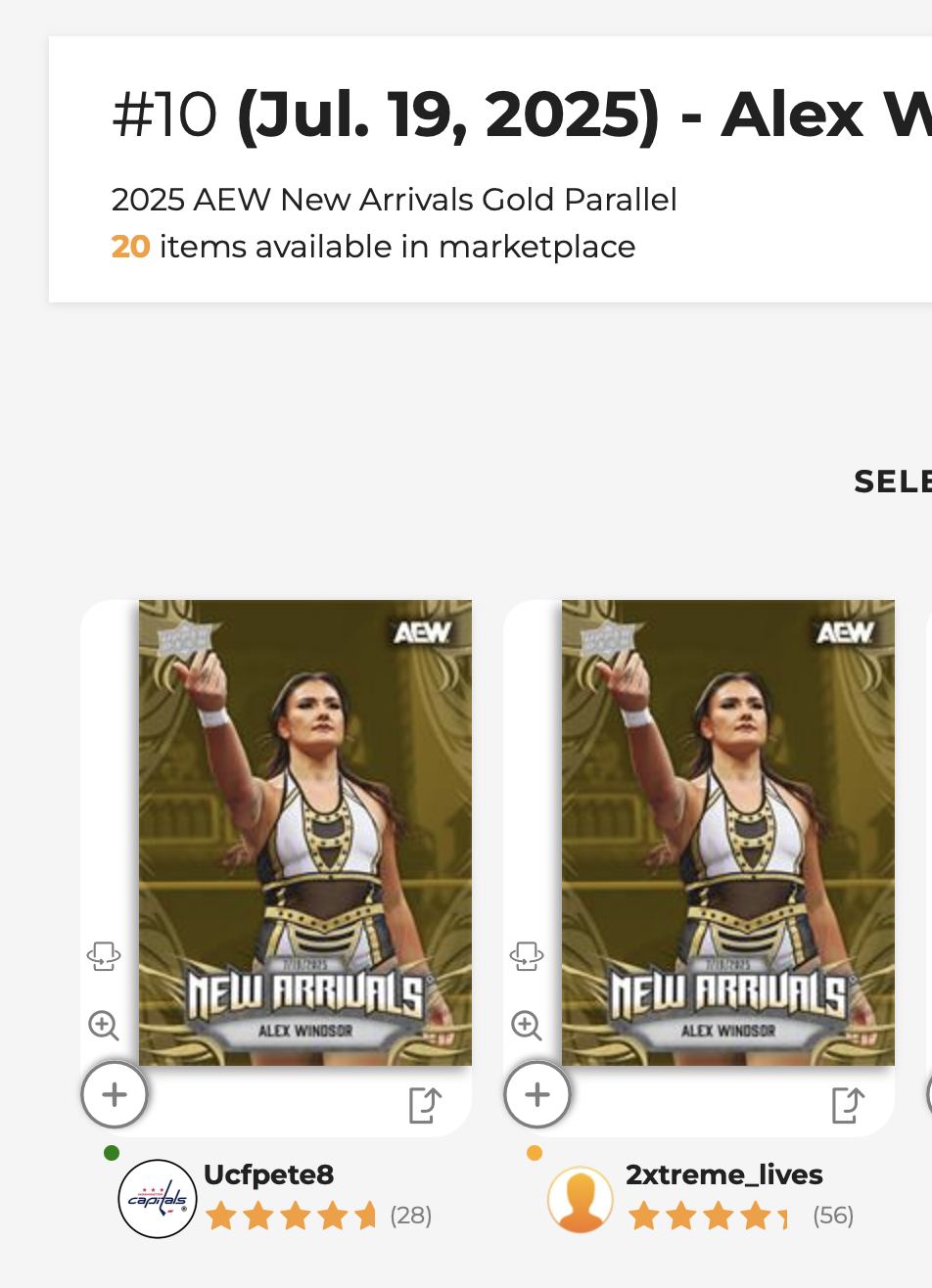This screenshot has height=1288, width=932.
Task: View 2xtreme_lives' 56 reviews count
Action: 833,1216
